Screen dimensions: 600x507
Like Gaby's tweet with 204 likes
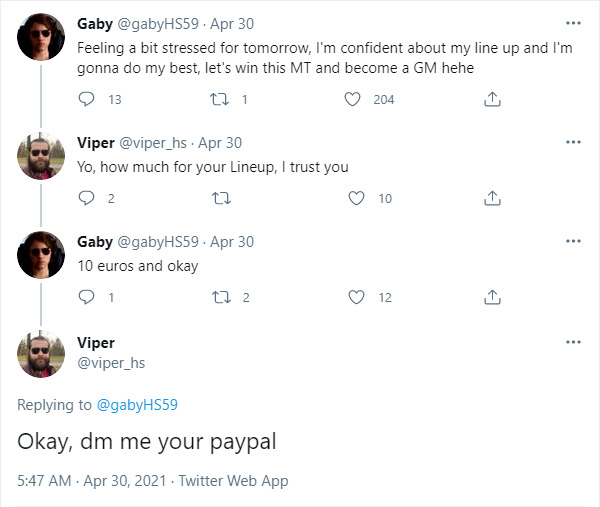tap(353, 99)
